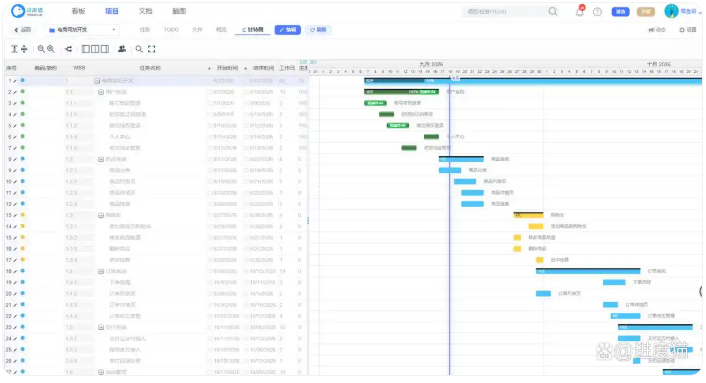The width and height of the screenshot is (706, 383).
Task: Tick end-date checkbox in row 2
Action: coord(246,92)
